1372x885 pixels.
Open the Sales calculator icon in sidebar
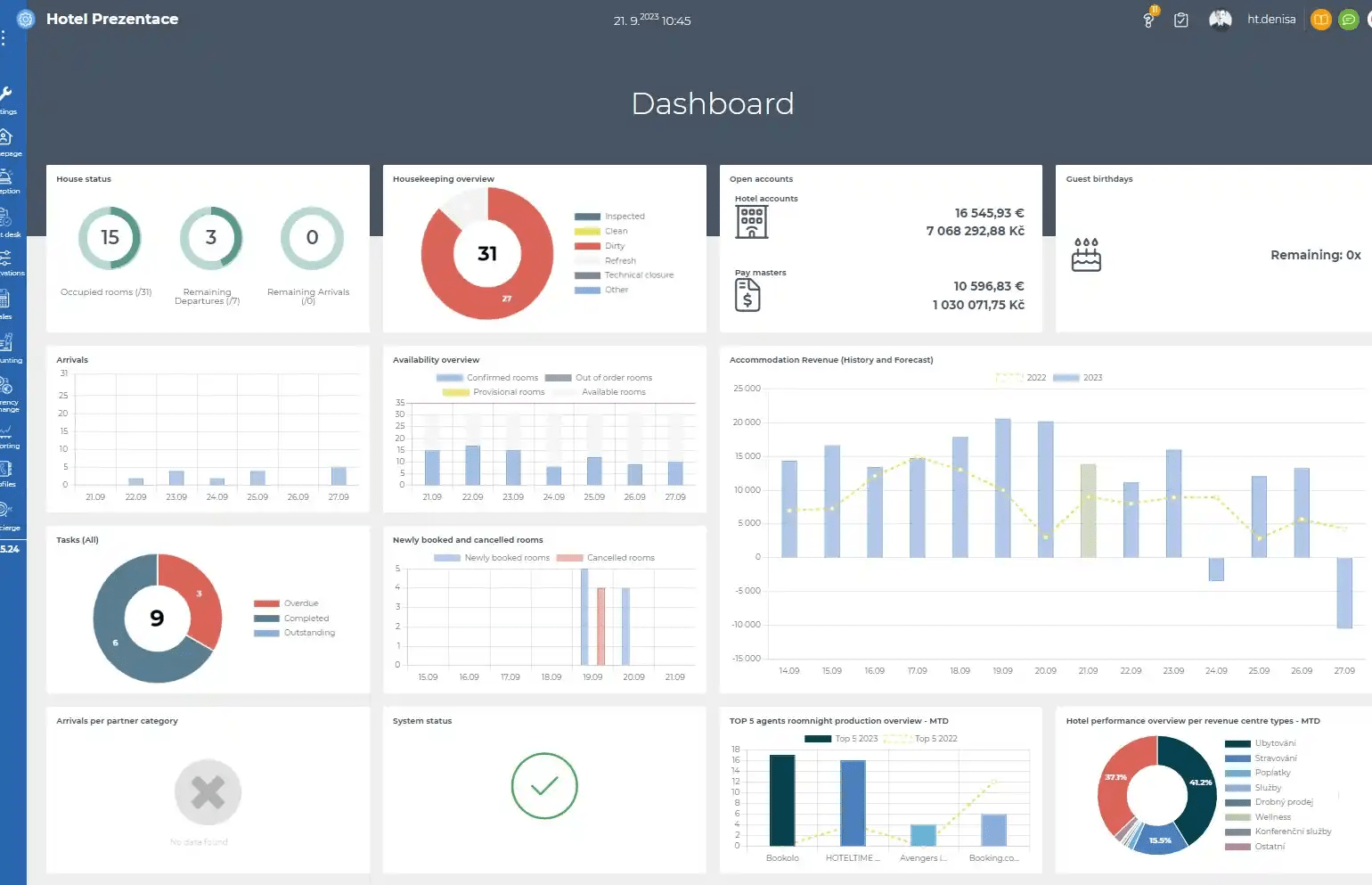pos(5,300)
